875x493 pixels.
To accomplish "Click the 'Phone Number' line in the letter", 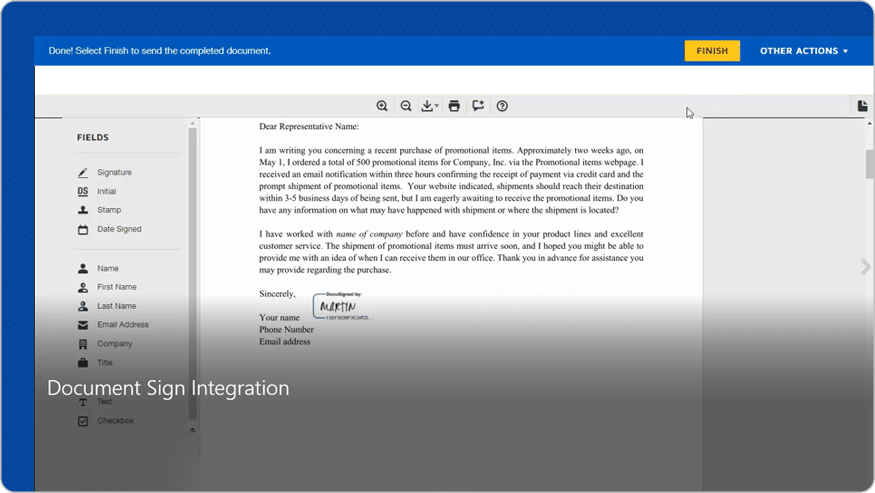I will click(286, 329).
